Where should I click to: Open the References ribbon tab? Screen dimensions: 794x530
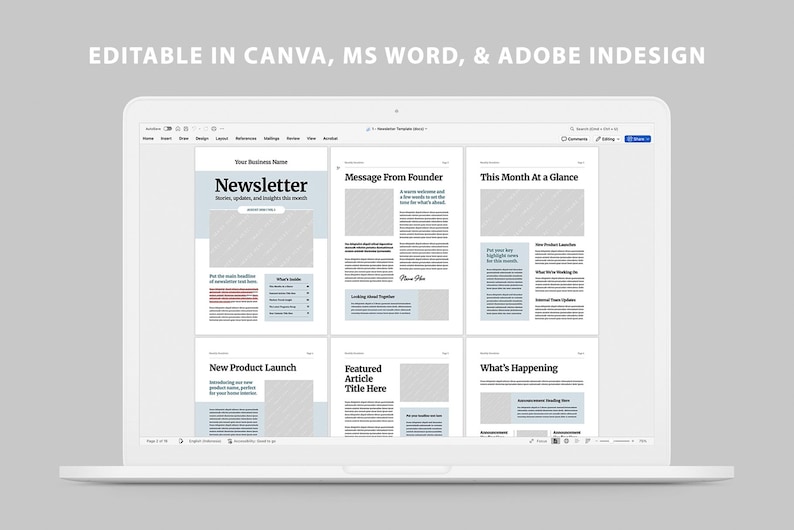tap(246, 138)
